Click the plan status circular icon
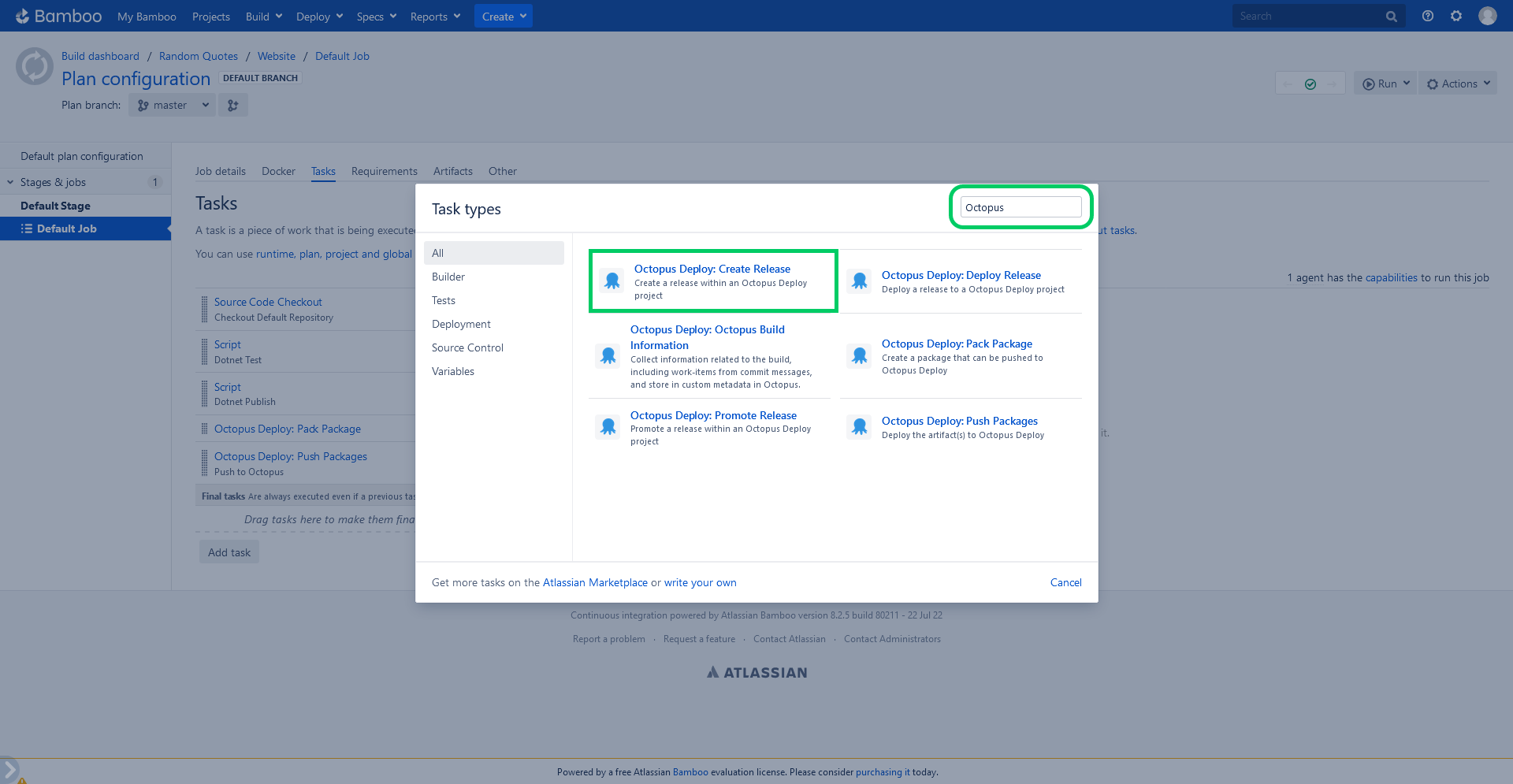 pyautogui.click(x=35, y=66)
